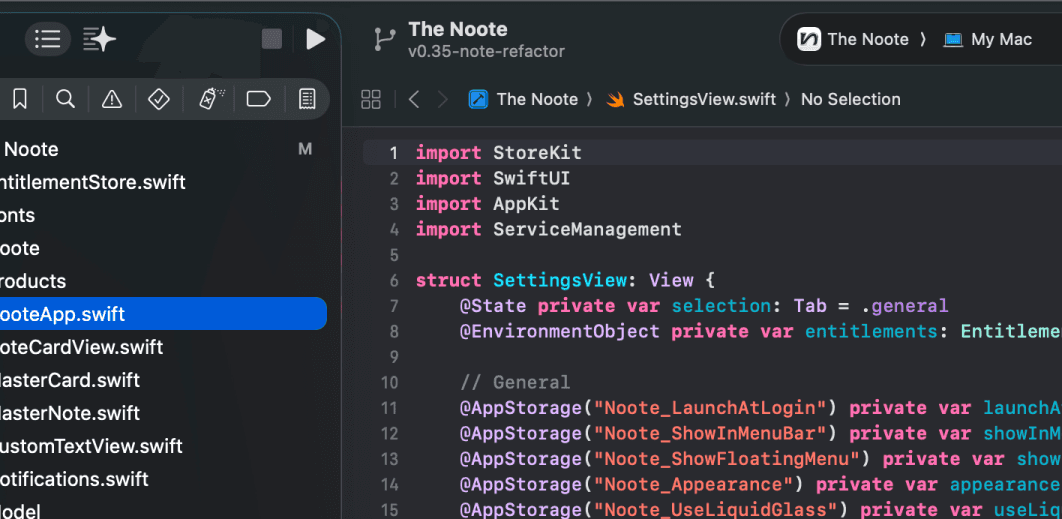Screen dimensions: 1062x519
Task: Click the M modified status badge
Action: (305, 149)
